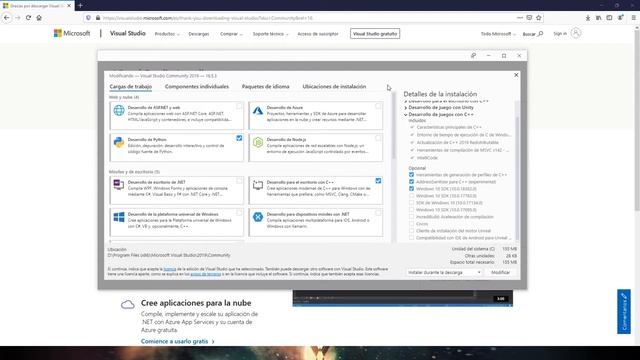Switch to Paquetes de idioma tab
The width and height of the screenshot is (640, 360).
pos(265,87)
